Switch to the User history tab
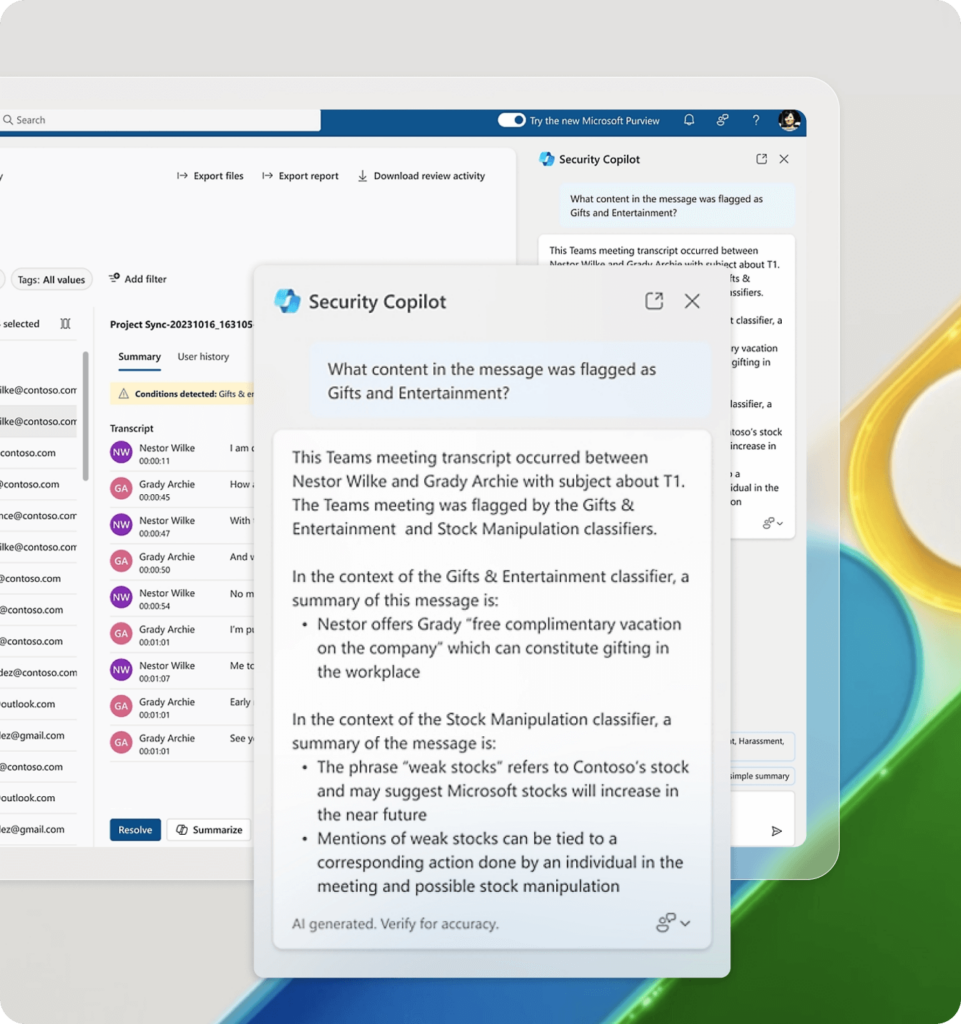Screen dimensions: 961x1024 point(203,356)
